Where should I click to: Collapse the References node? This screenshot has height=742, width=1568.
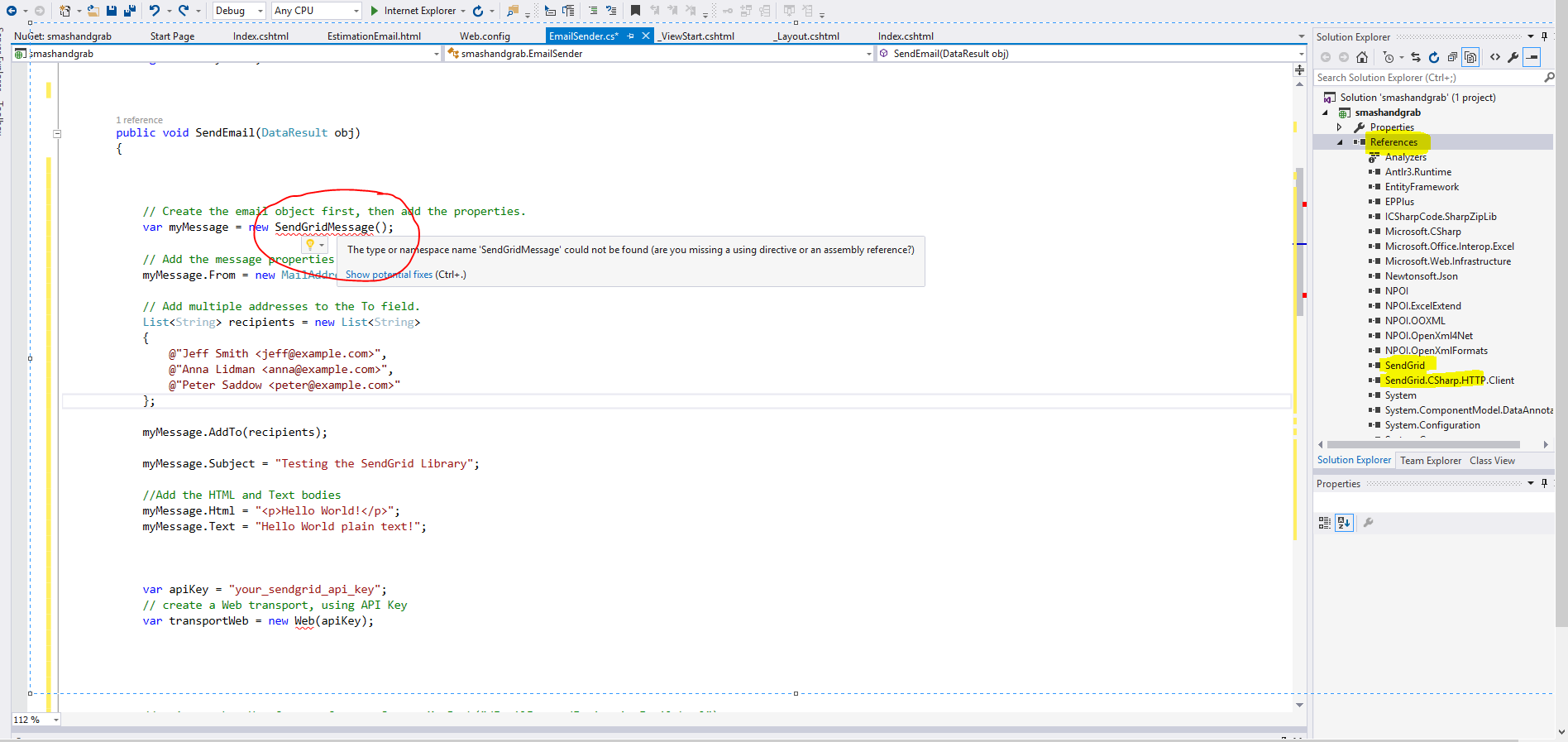coord(1340,142)
